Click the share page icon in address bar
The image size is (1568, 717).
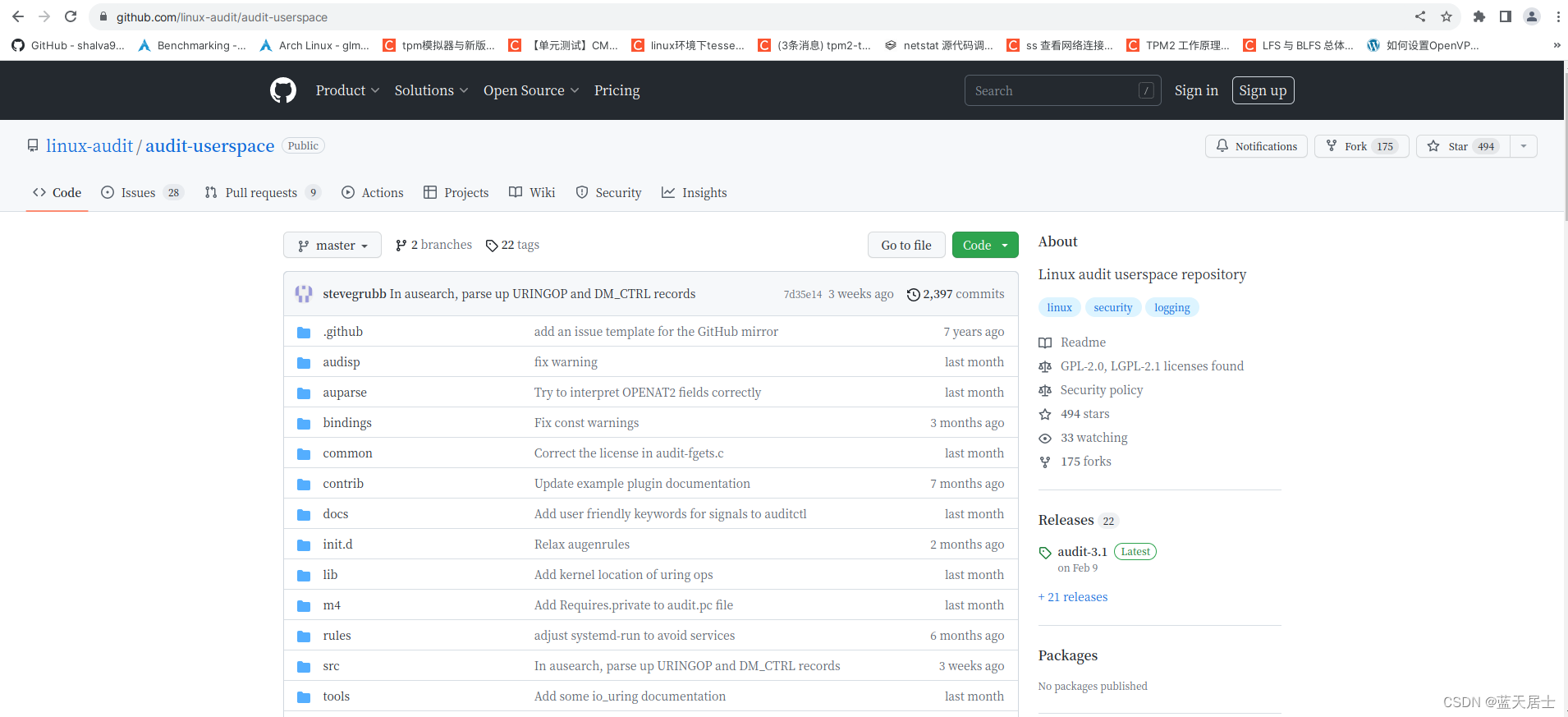pyautogui.click(x=1420, y=16)
